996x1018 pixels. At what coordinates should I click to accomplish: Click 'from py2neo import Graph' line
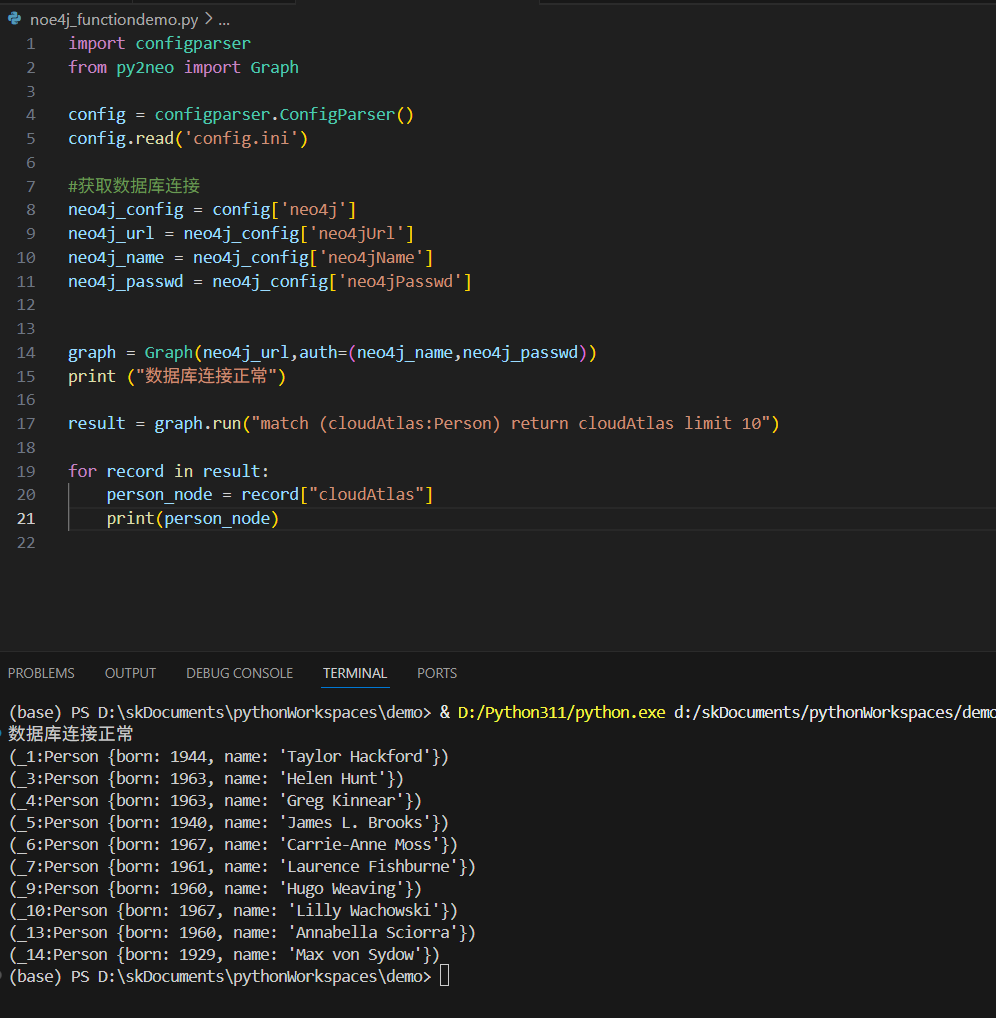183,68
